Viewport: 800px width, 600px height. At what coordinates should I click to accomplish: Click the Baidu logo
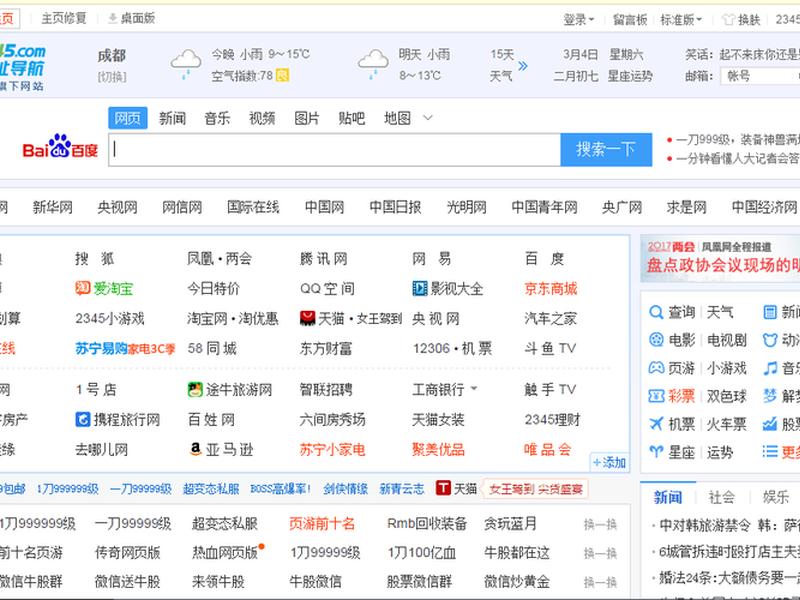coord(60,147)
